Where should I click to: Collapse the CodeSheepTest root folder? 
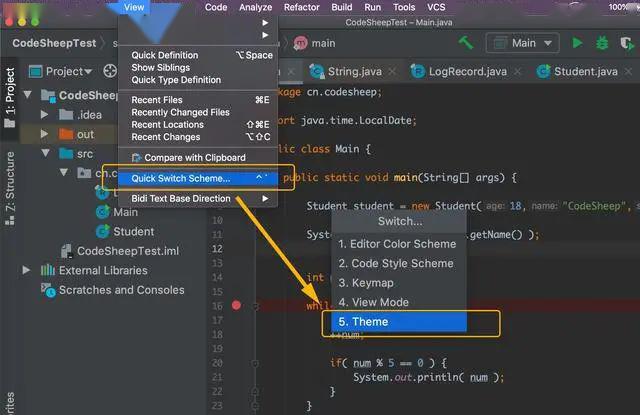(27, 95)
